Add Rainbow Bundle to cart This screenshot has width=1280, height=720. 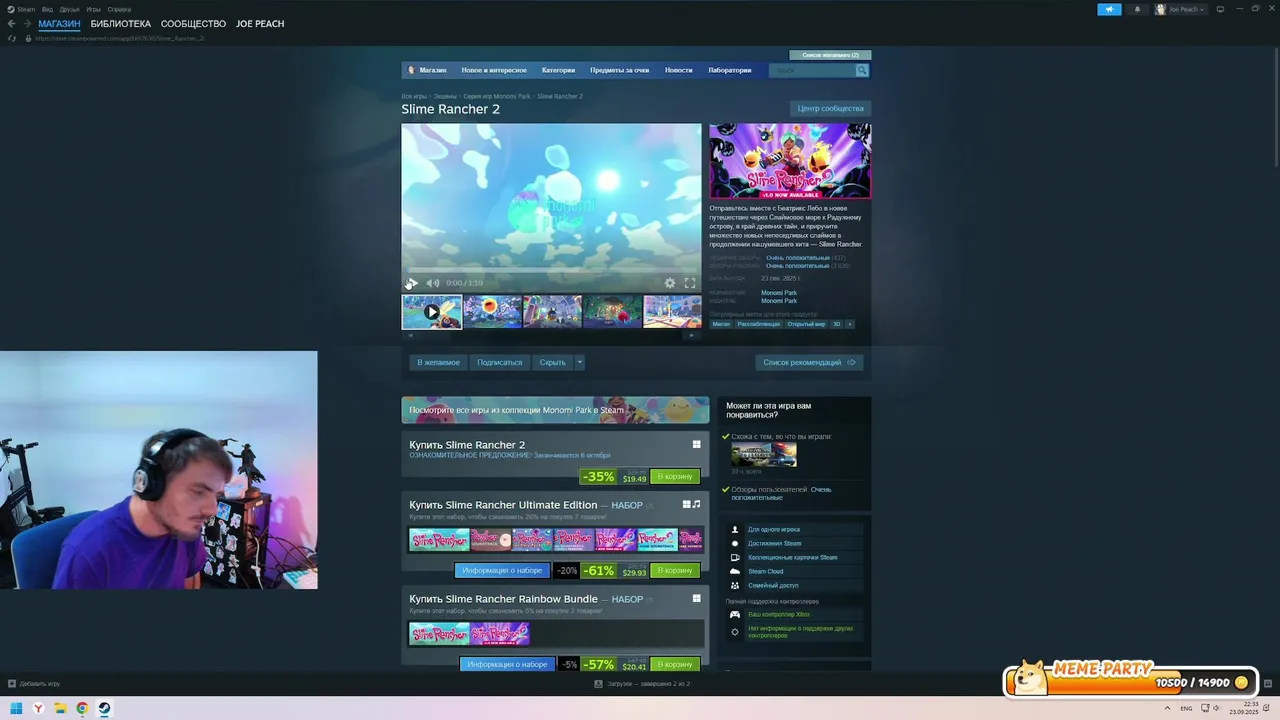pos(674,665)
